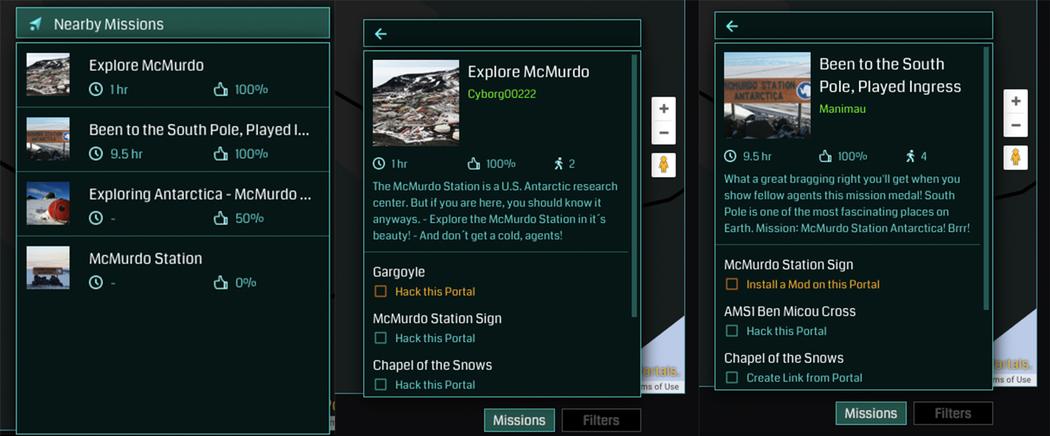The image size is (1050, 436).
Task: Open the Exploring Antarctica - McMurdo mission
Action: (x=173, y=204)
